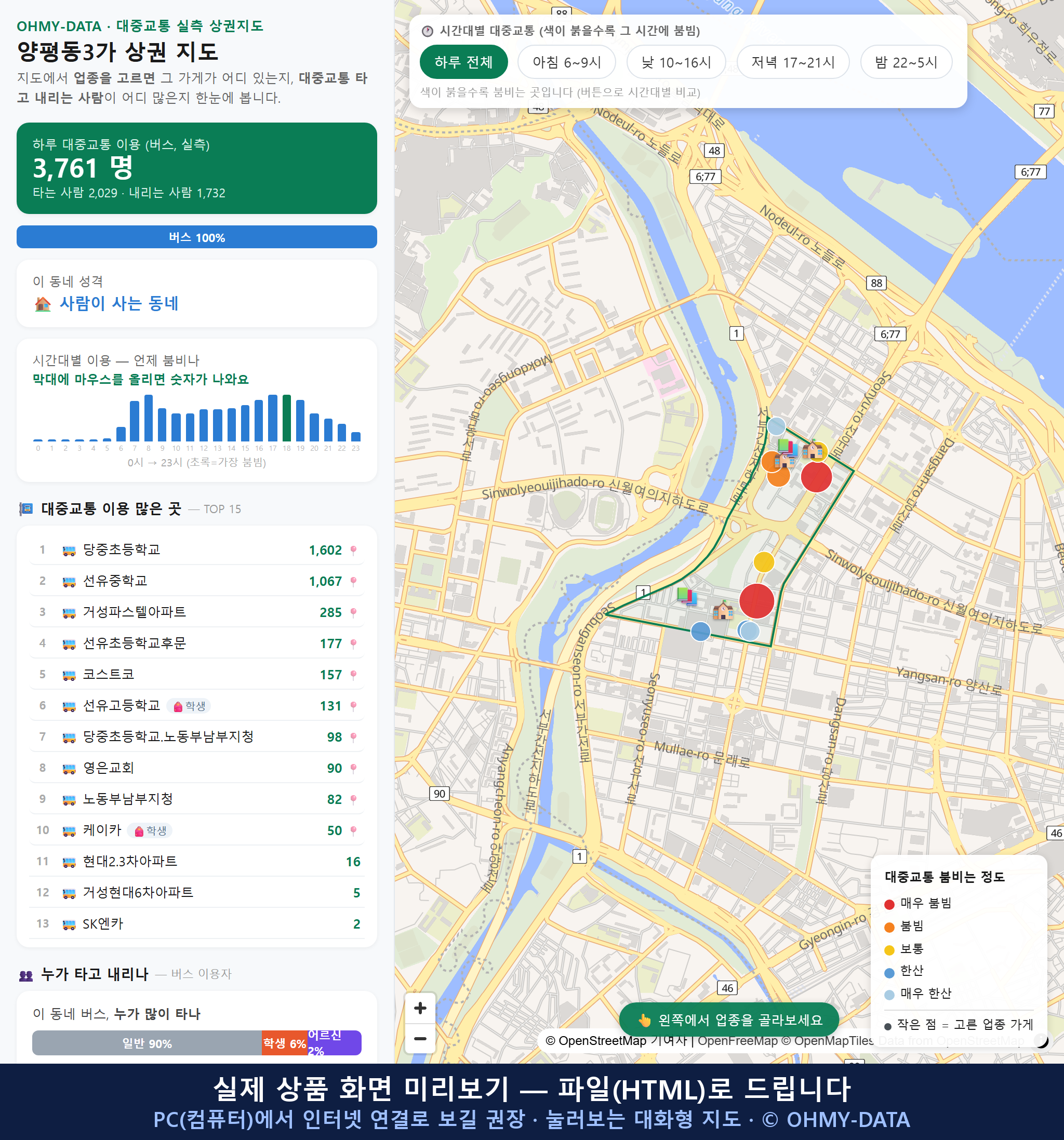Select the 영은교회 list row

(x=197, y=768)
